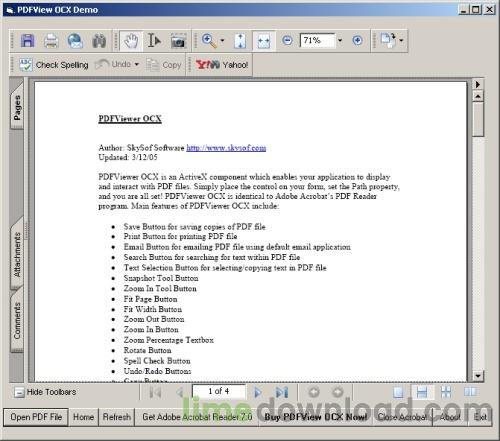The width and height of the screenshot is (500, 441).
Task: Click the page number field
Action: [219, 391]
